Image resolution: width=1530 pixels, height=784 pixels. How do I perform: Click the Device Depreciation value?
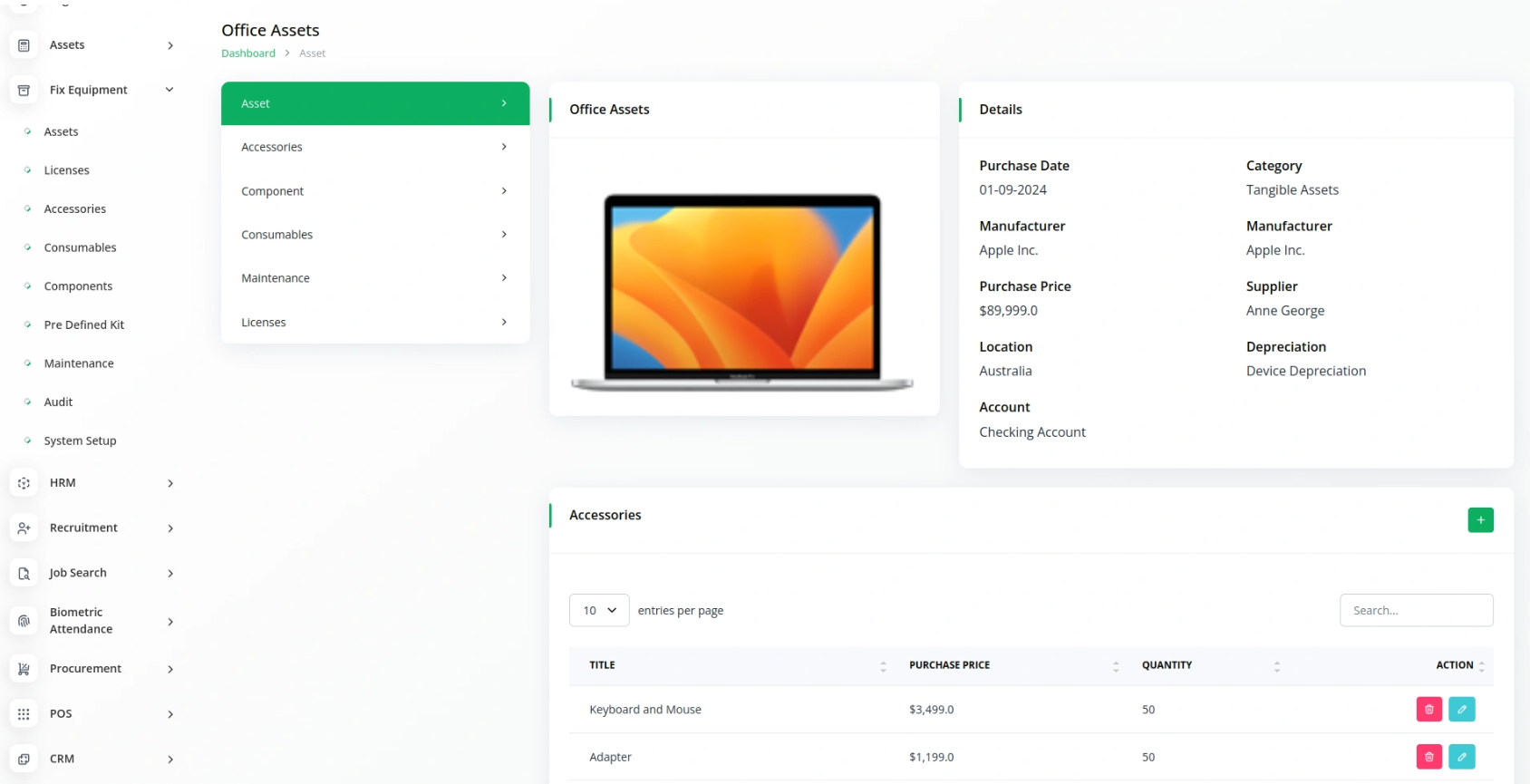pyautogui.click(x=1305, y=372)
